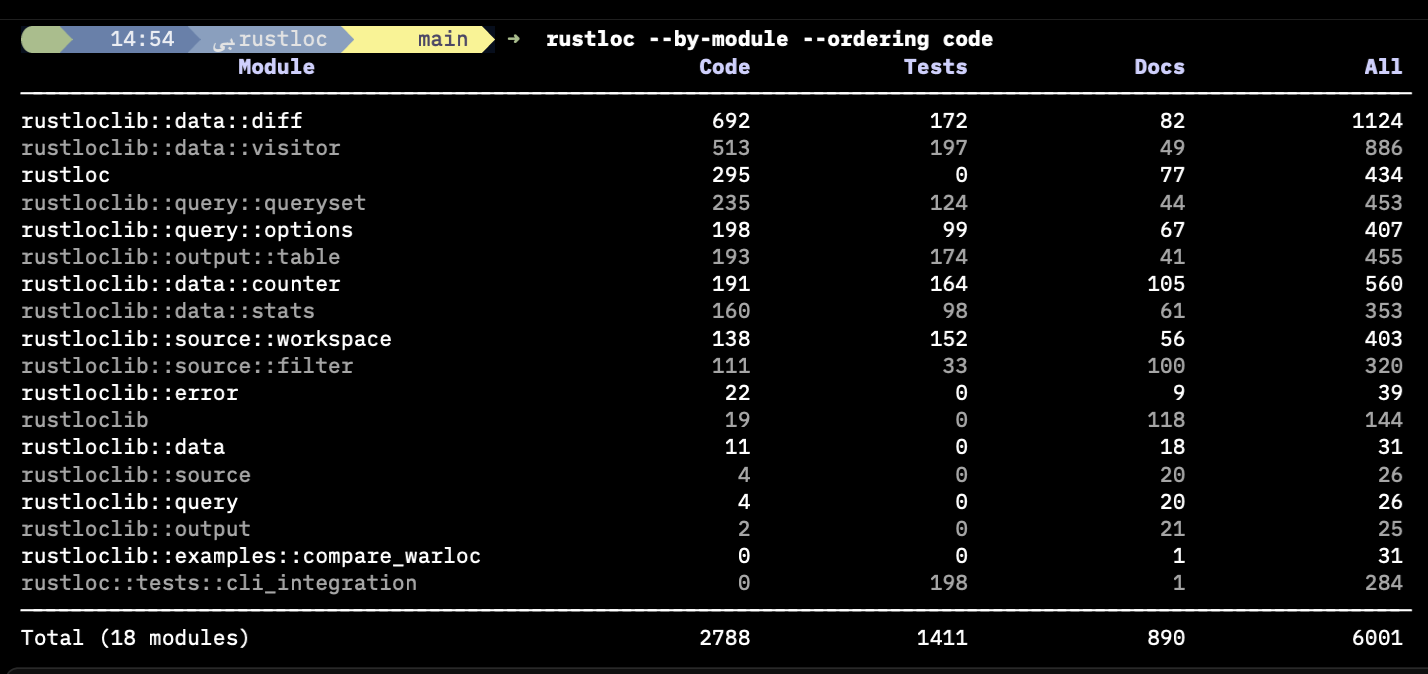Select the rustloclib::examples::compare_warloc module name
The width and height of the screenshot is (1428, 674).
point(251,556)
